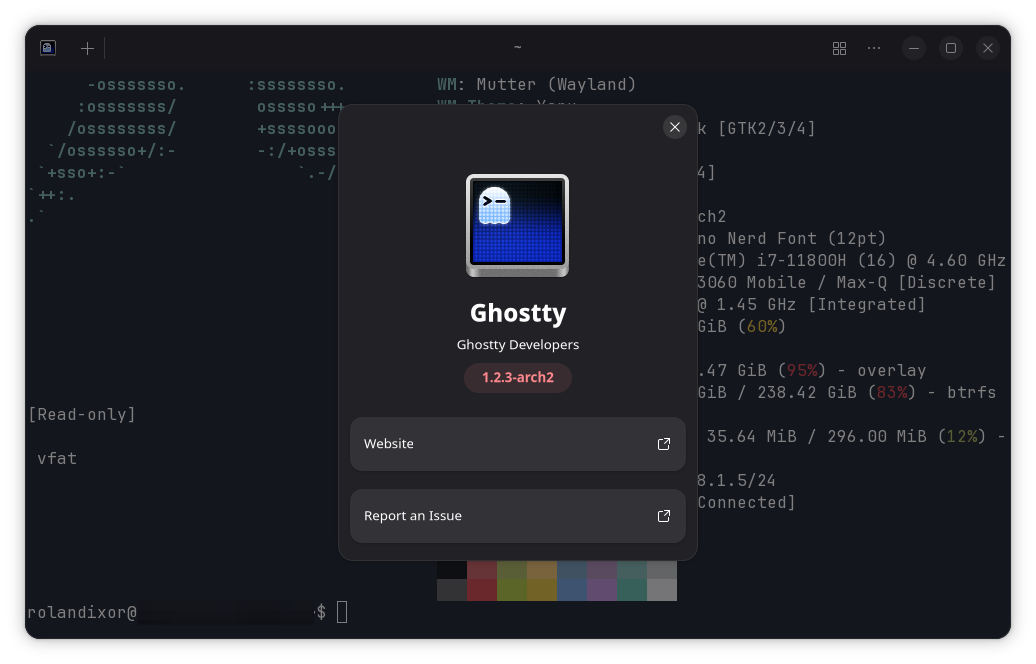Screen dimensions: 1036x664
Task: Click the Ghostty ghost icon on the tab
Action: click(x=47, y=47)
